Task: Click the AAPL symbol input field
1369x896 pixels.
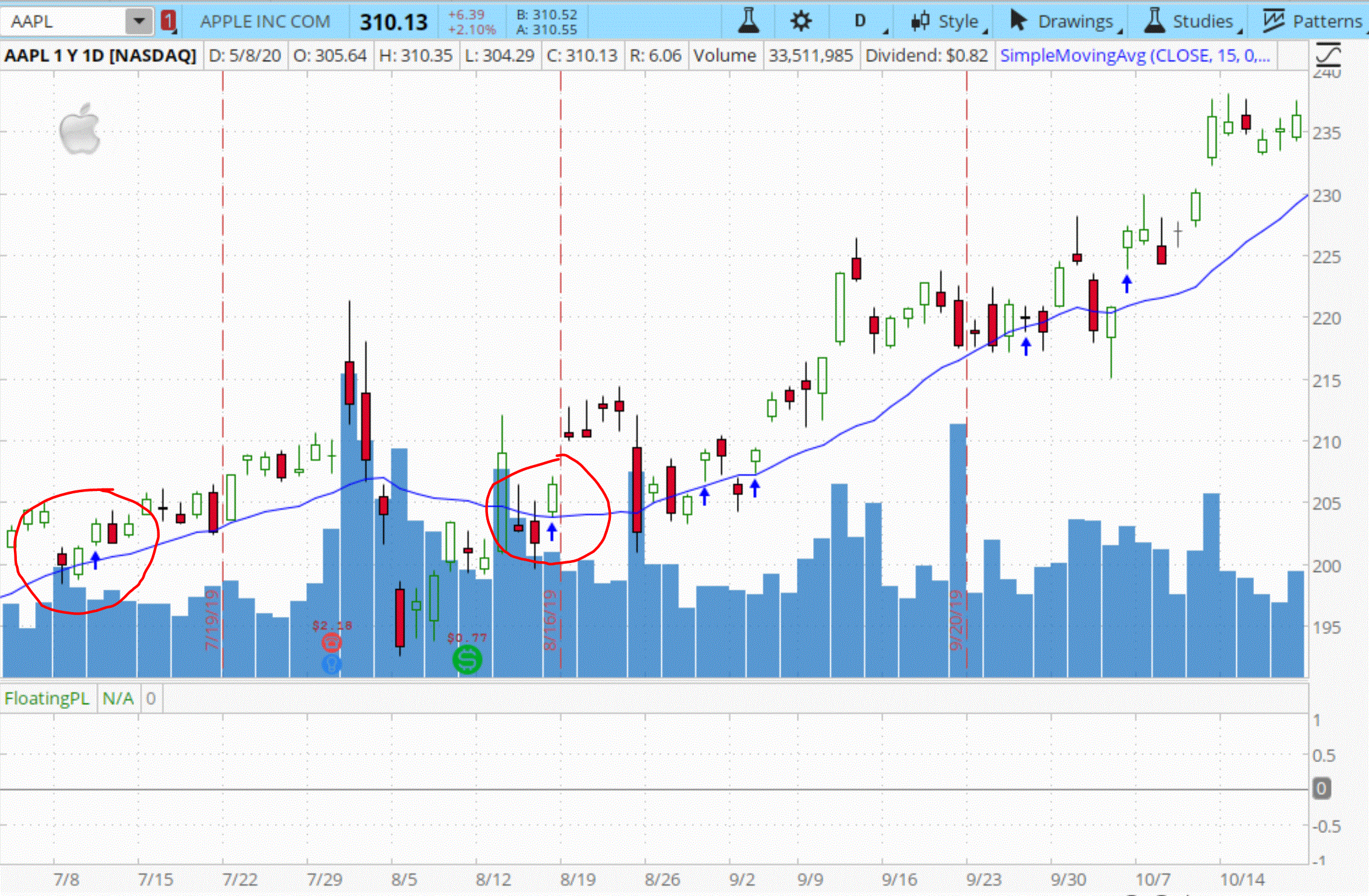Action: point(63,22)
